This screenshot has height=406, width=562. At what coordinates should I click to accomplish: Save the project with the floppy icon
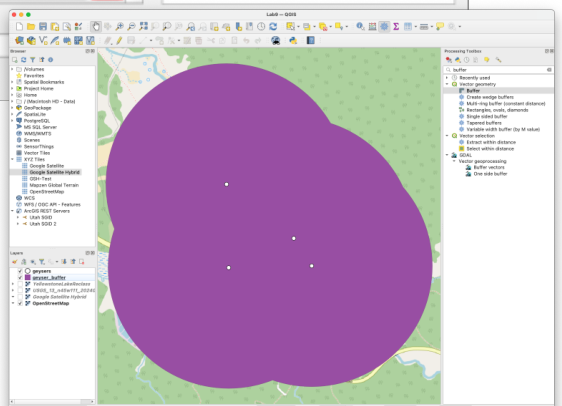(43, 27)
